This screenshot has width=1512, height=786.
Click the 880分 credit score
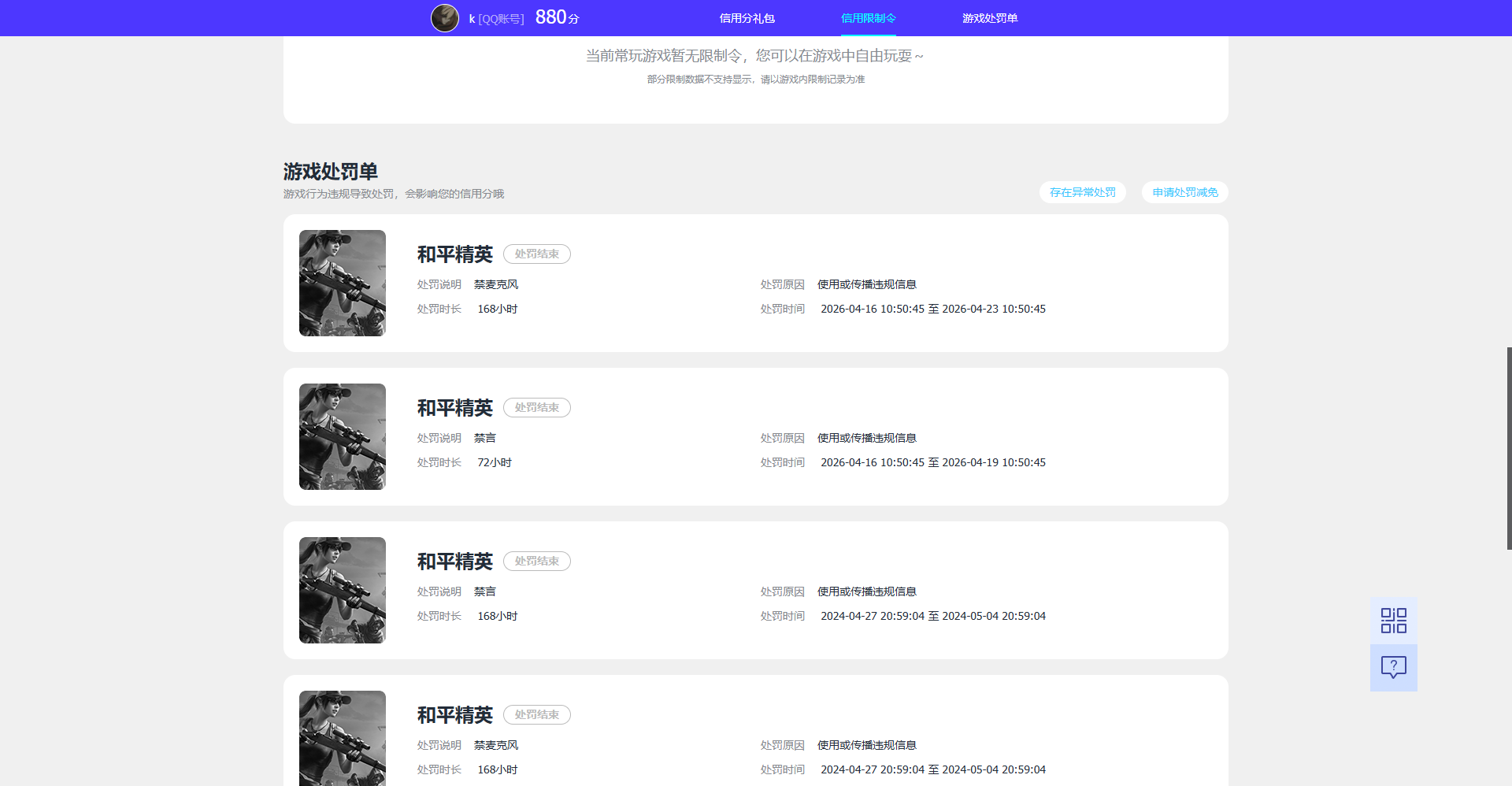pyautogui.click(x=557, y=17)
